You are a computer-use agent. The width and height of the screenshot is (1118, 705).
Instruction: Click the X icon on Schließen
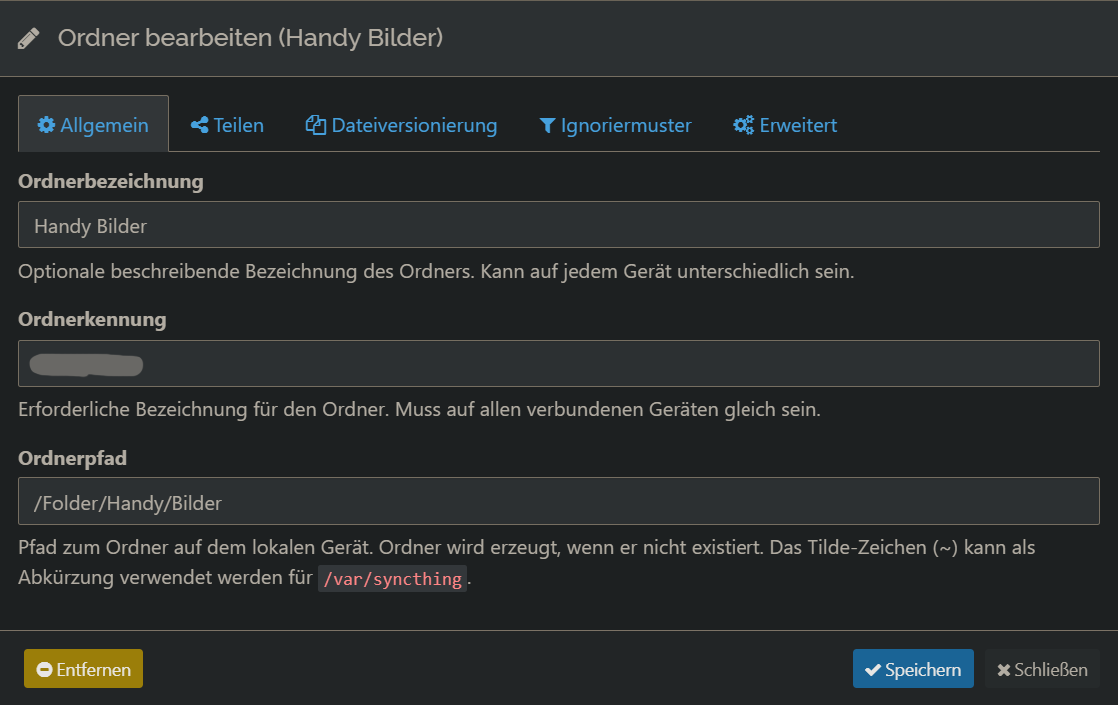[1004, 670]
